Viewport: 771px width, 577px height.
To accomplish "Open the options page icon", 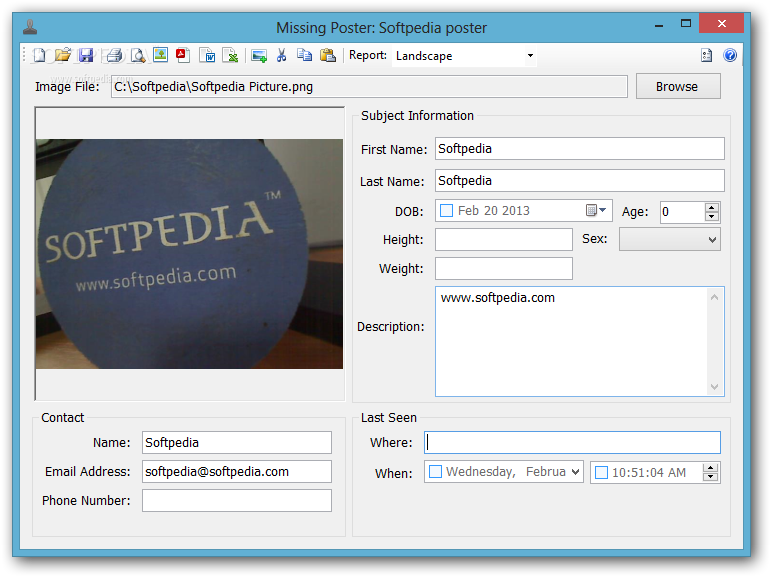I will click(707, 56).
